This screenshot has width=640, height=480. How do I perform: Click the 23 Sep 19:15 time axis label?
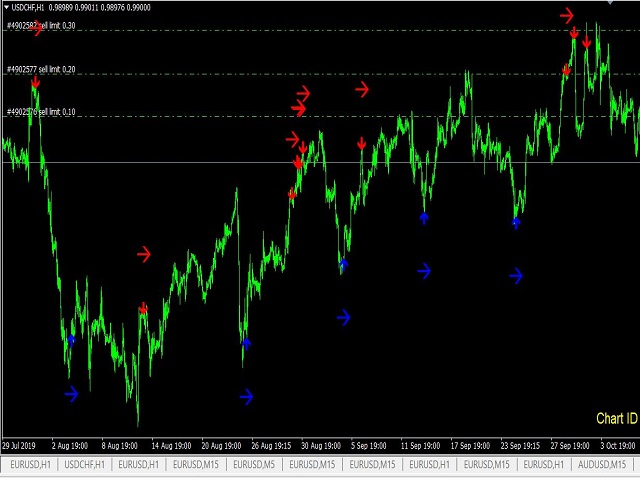pyautogui.click(x=520, y=446)
